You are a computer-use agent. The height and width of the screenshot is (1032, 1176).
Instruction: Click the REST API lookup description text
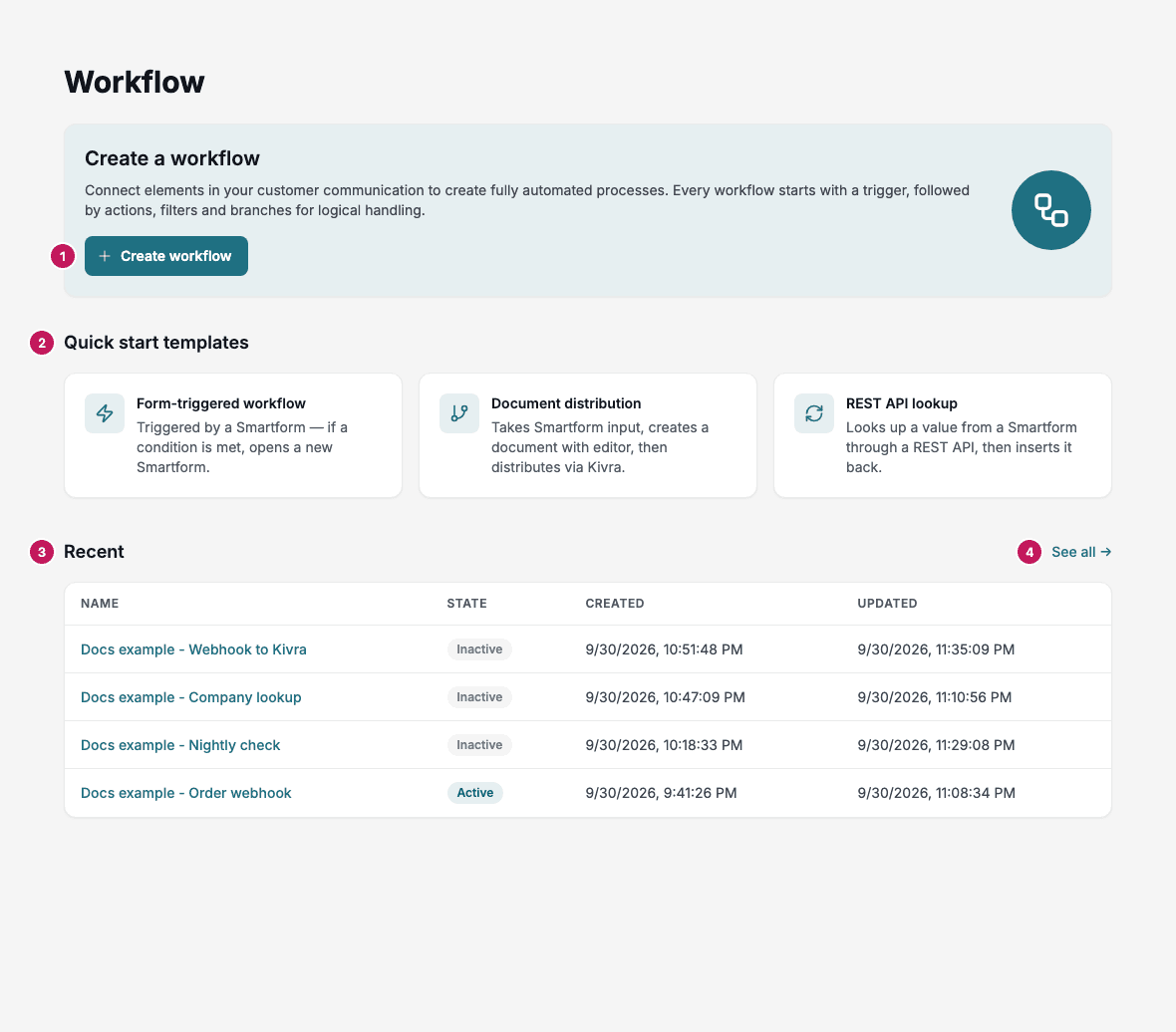point(962,447)
